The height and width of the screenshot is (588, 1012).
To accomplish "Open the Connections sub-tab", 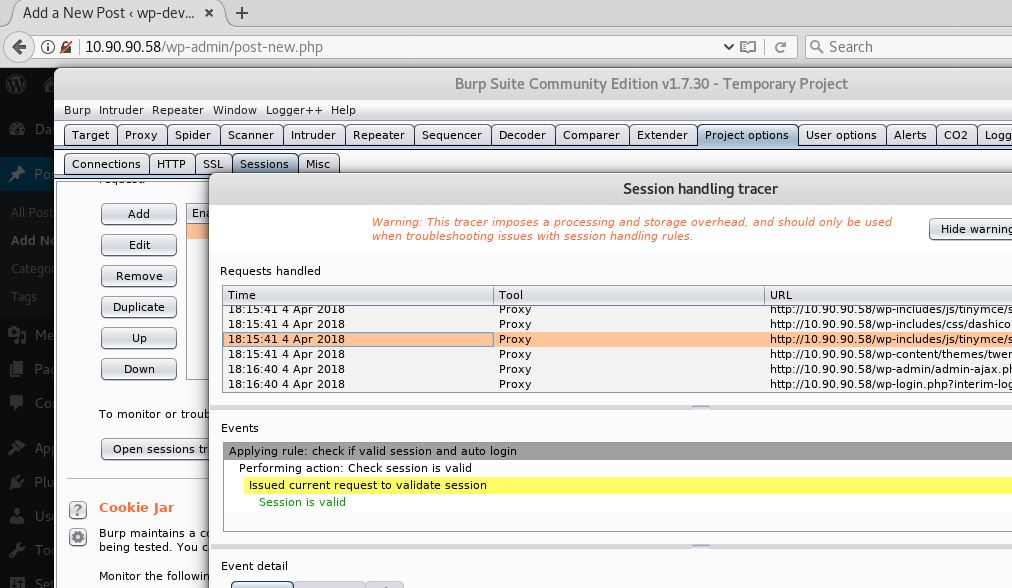I will click(106, 164).
